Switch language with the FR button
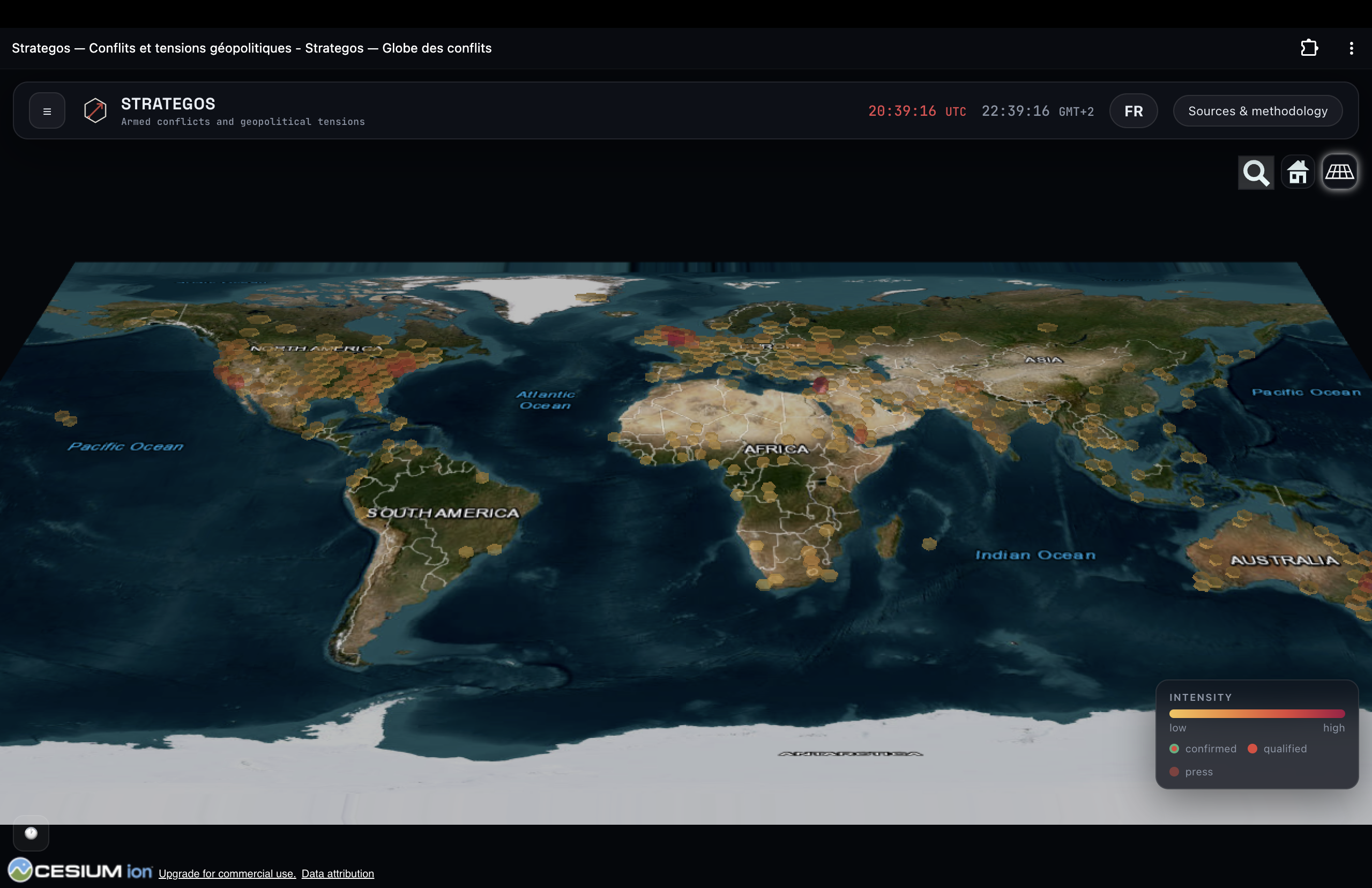This screenshot has width=1372, height=888. click(1134, 110)
